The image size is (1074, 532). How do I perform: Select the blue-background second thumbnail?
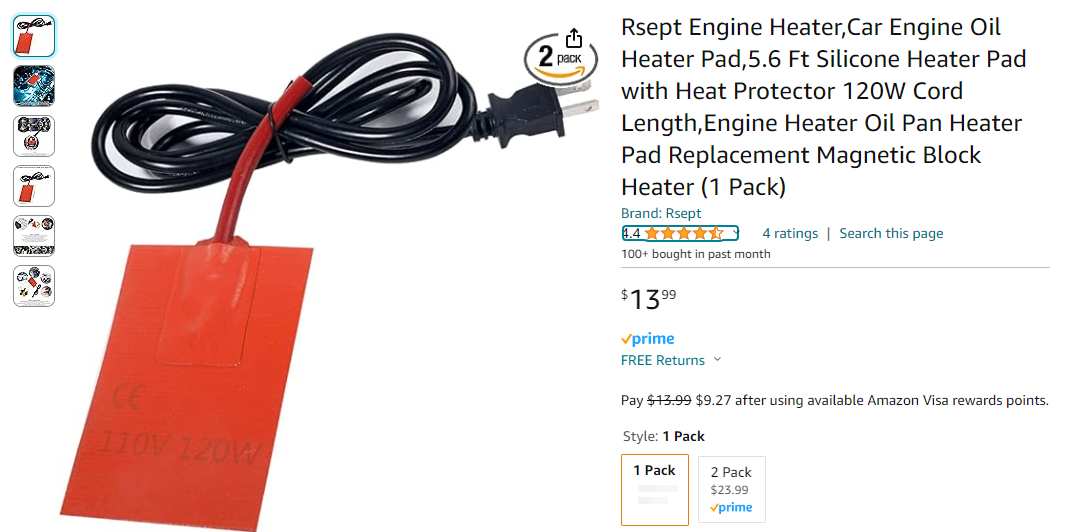34,86
